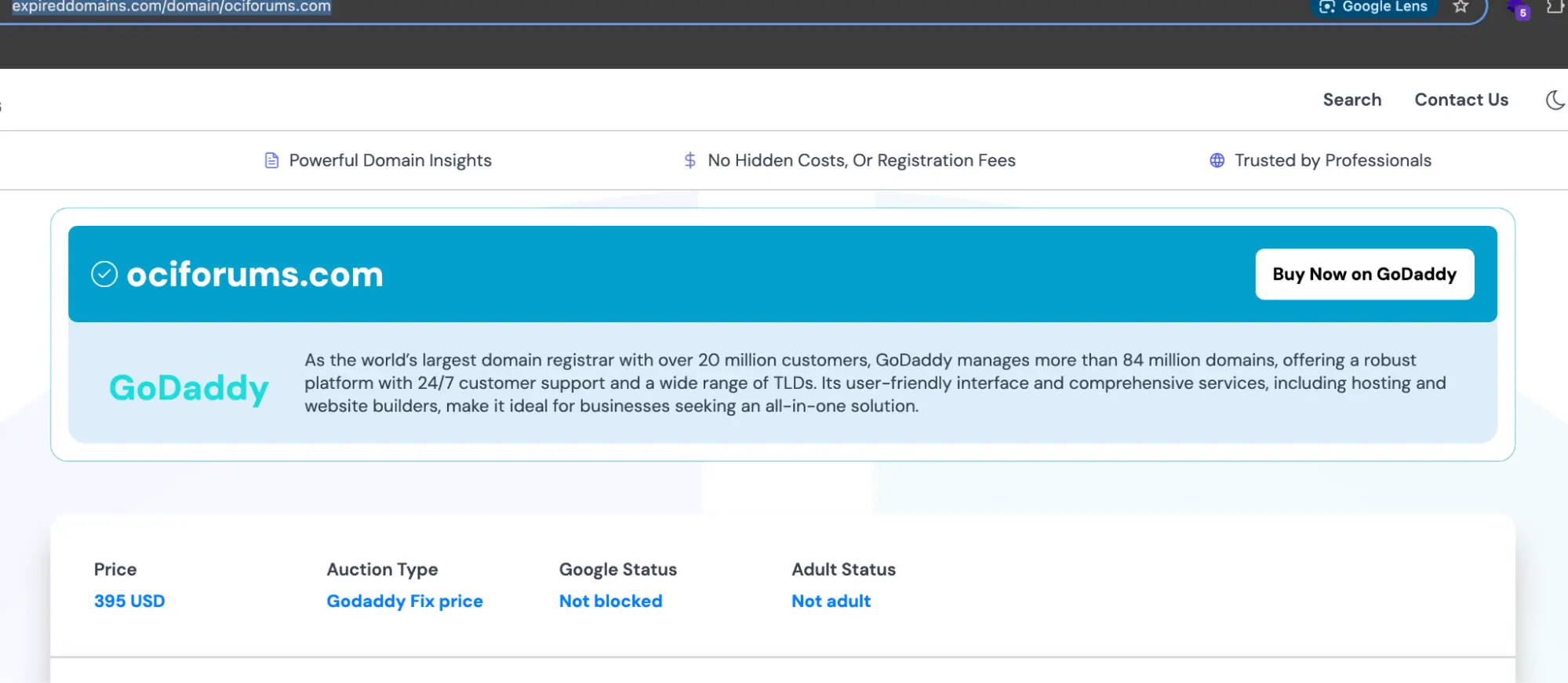This screenshot has width=1568, height=683.
Task: Click the globe icon beside Trusted by Professionals
Action: (1217, 161)
